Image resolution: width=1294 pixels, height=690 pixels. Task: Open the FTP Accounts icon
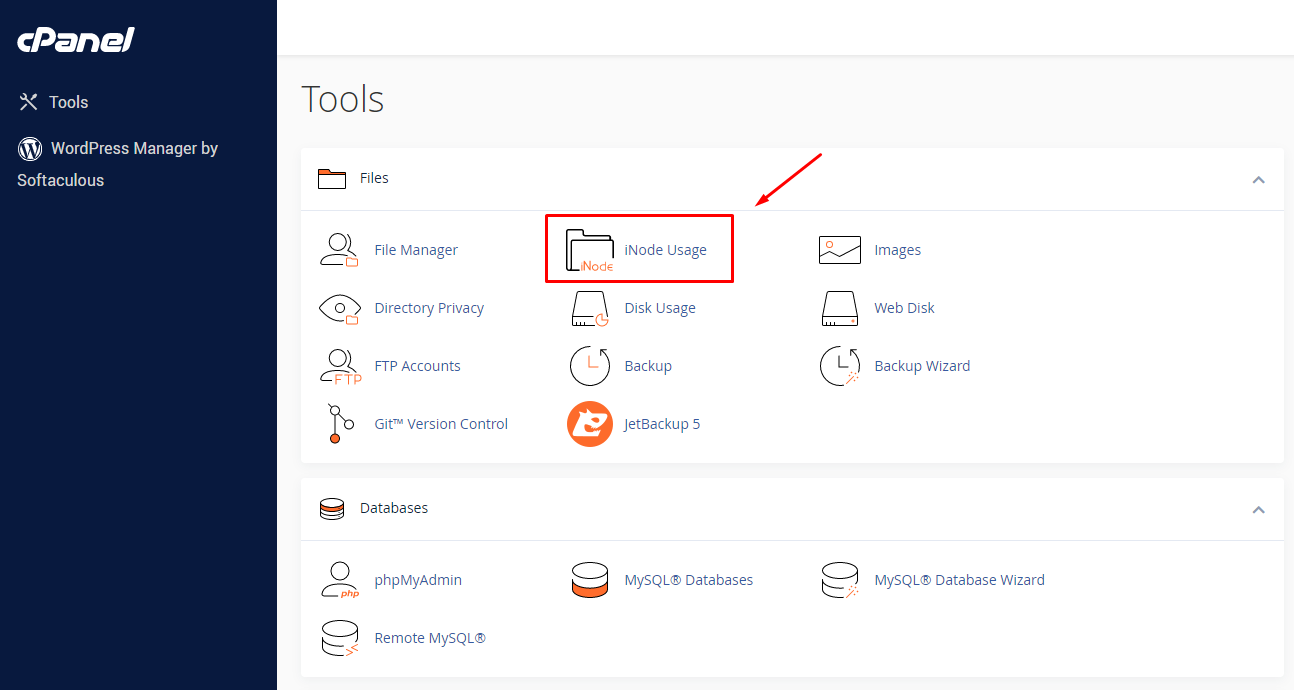pos(339,366)
